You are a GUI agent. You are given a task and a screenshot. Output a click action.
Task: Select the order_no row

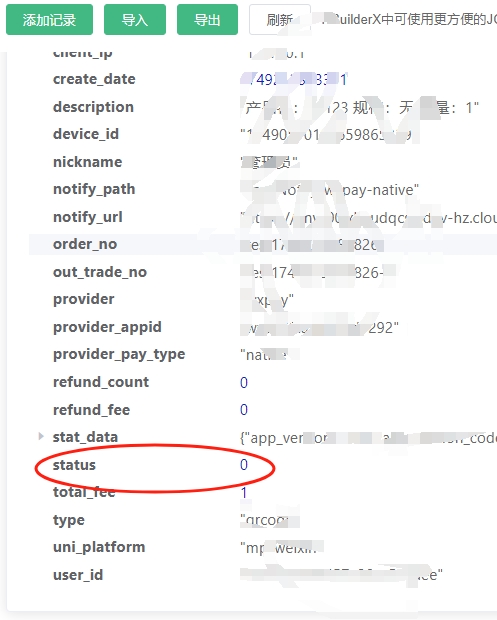[x=263, y=244]
